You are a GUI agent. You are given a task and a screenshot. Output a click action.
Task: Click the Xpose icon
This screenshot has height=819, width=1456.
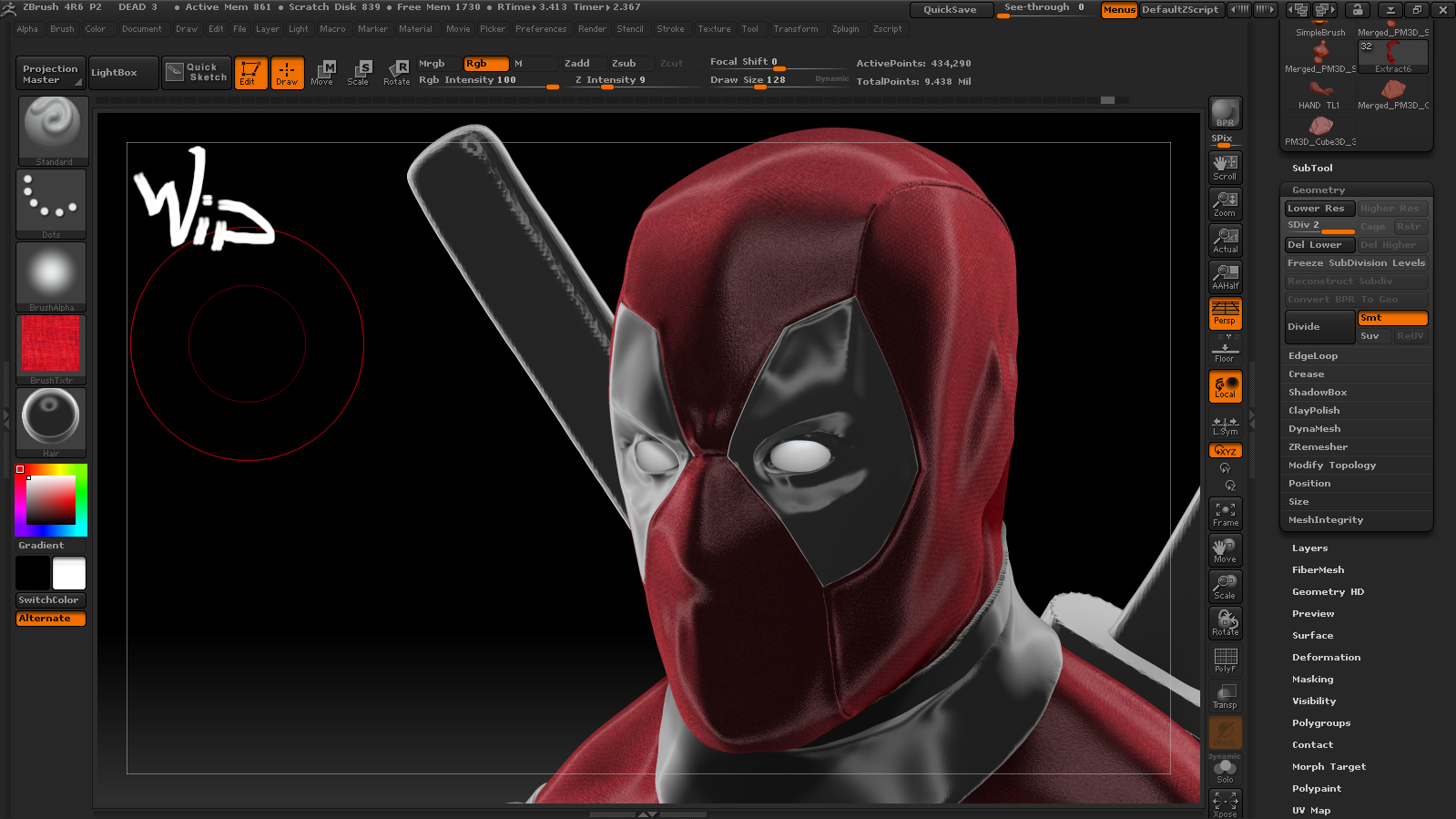(x=1226, y=804)
